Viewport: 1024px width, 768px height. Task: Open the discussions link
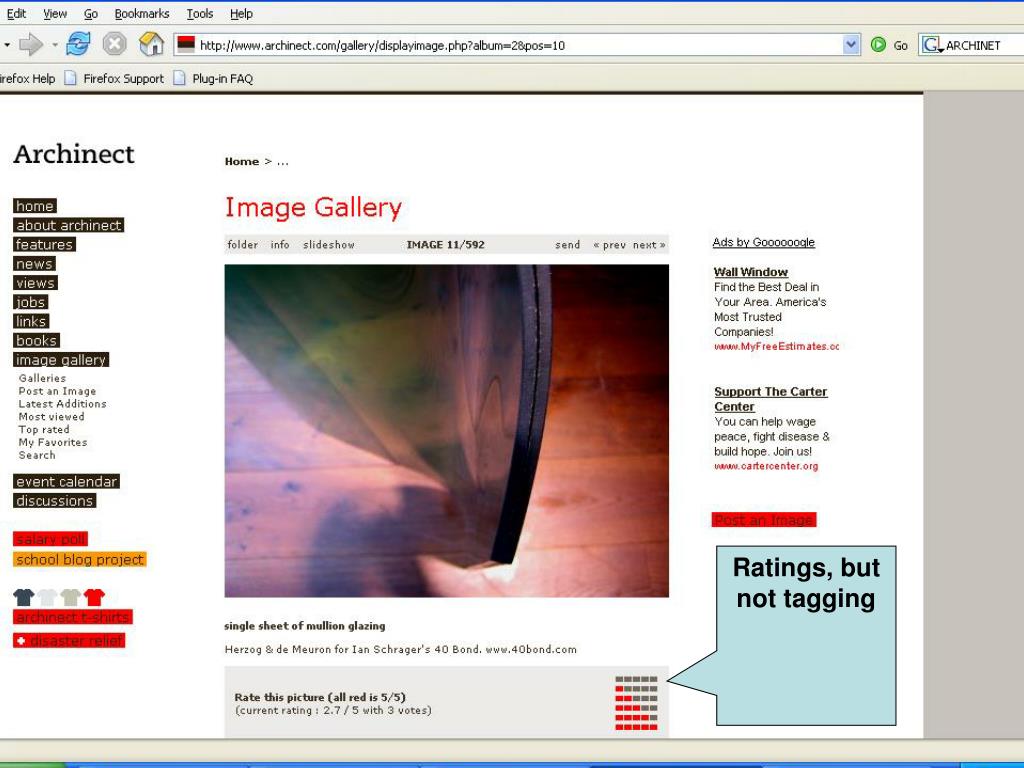(55, 501)
